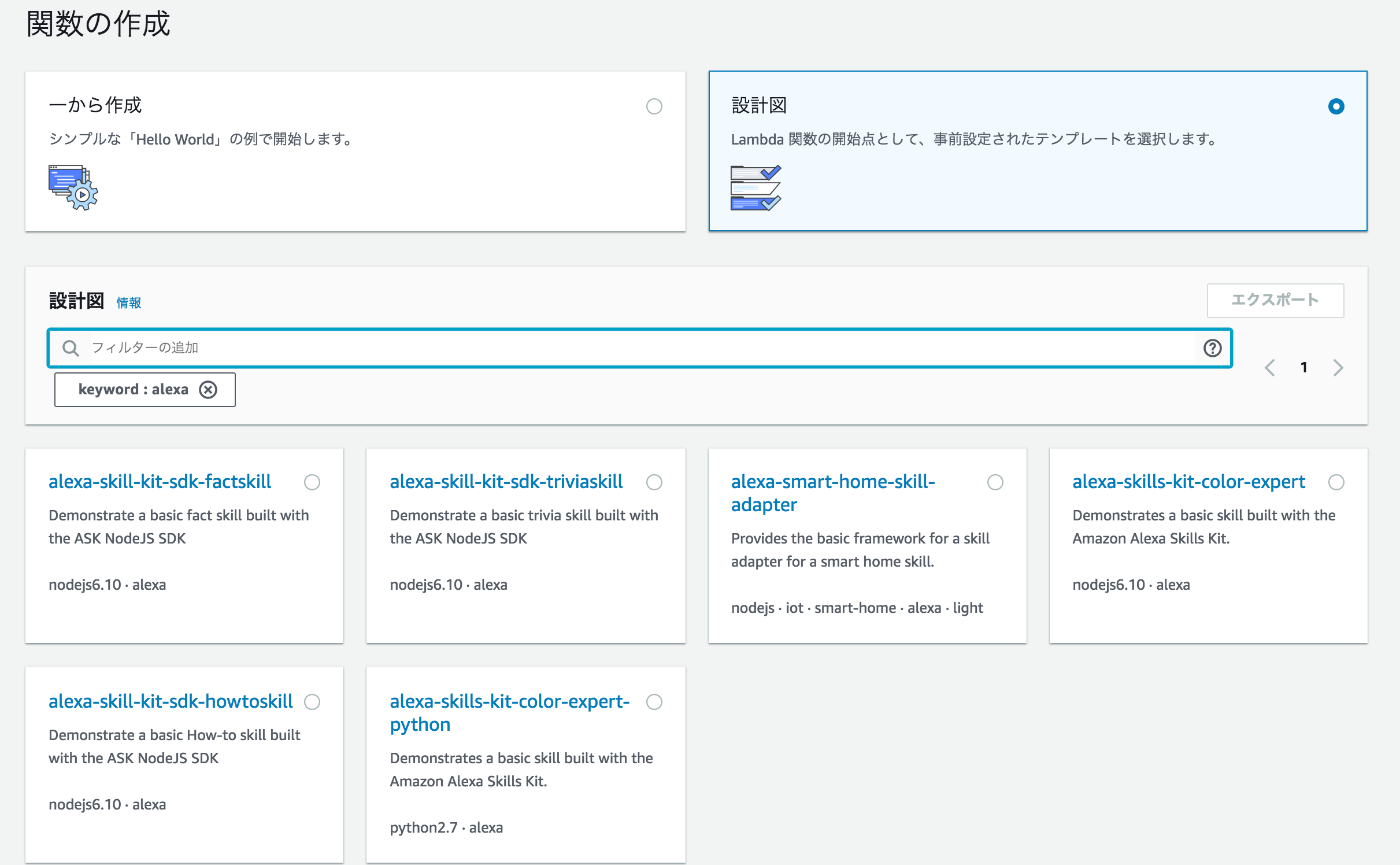Remove the keyword alexa filter tag

[208, 390]
